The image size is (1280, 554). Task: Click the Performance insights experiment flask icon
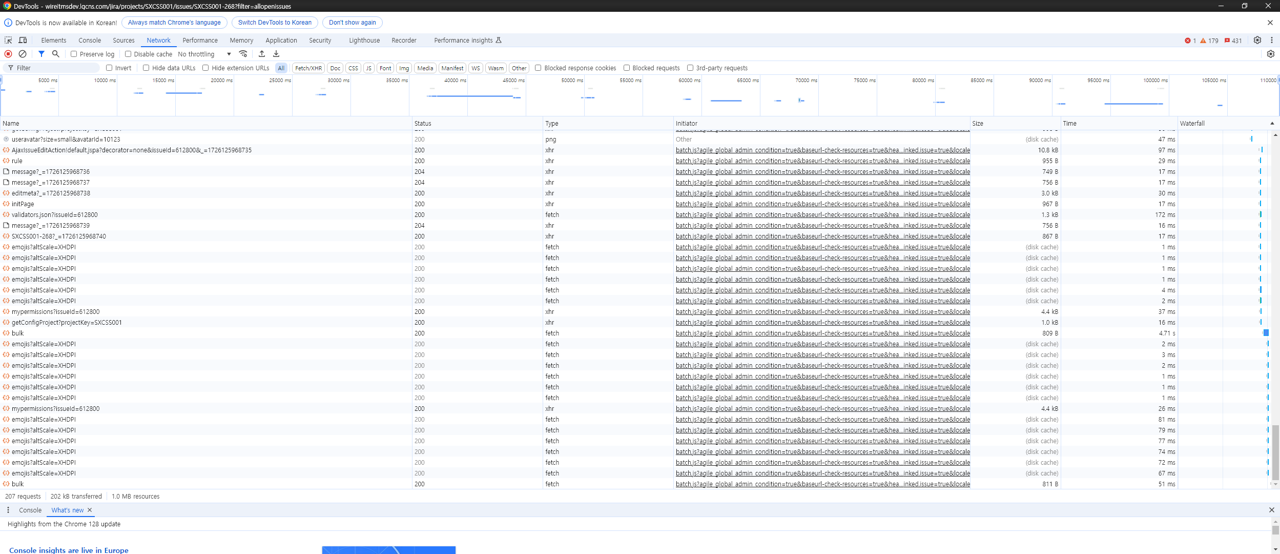(498, 40)
